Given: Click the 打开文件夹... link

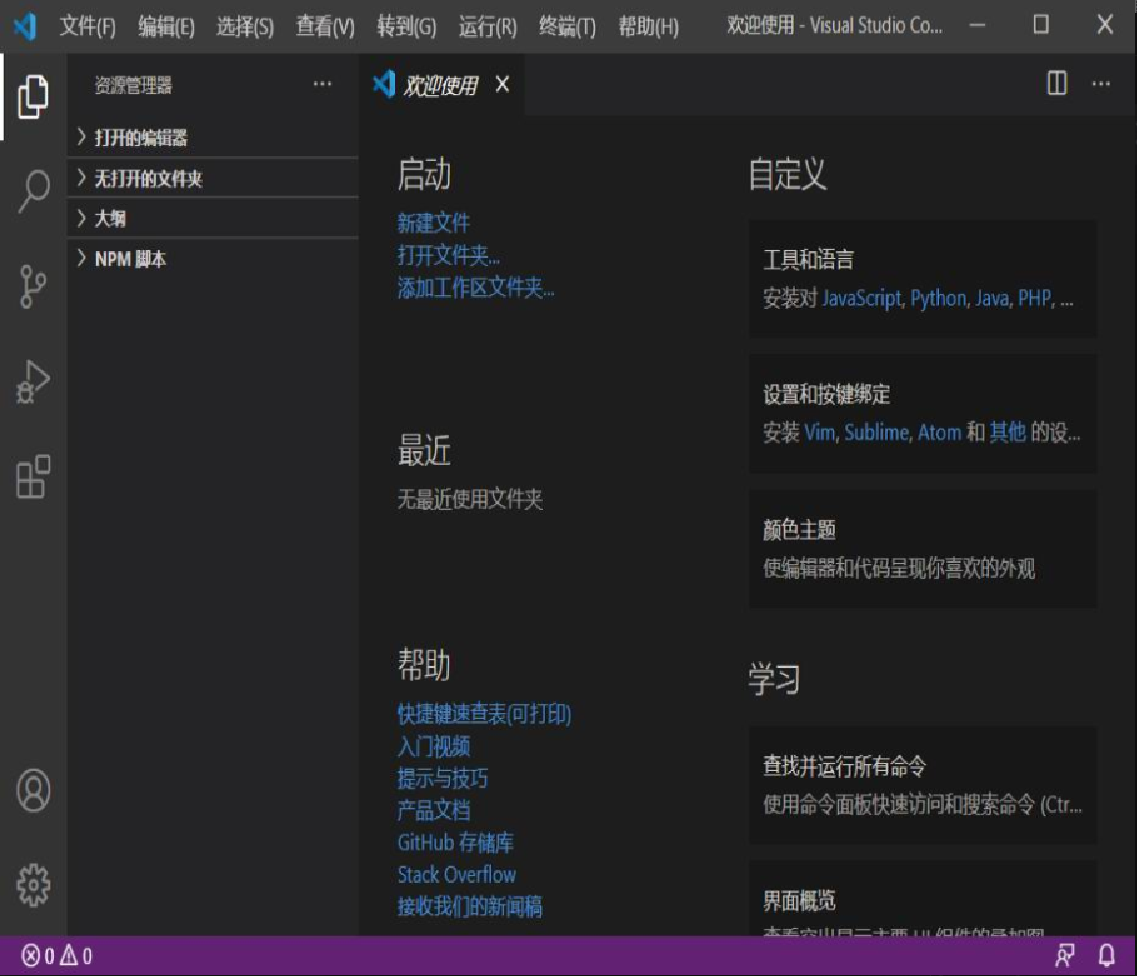Looking at the screenshot, I should coord(448,255).
